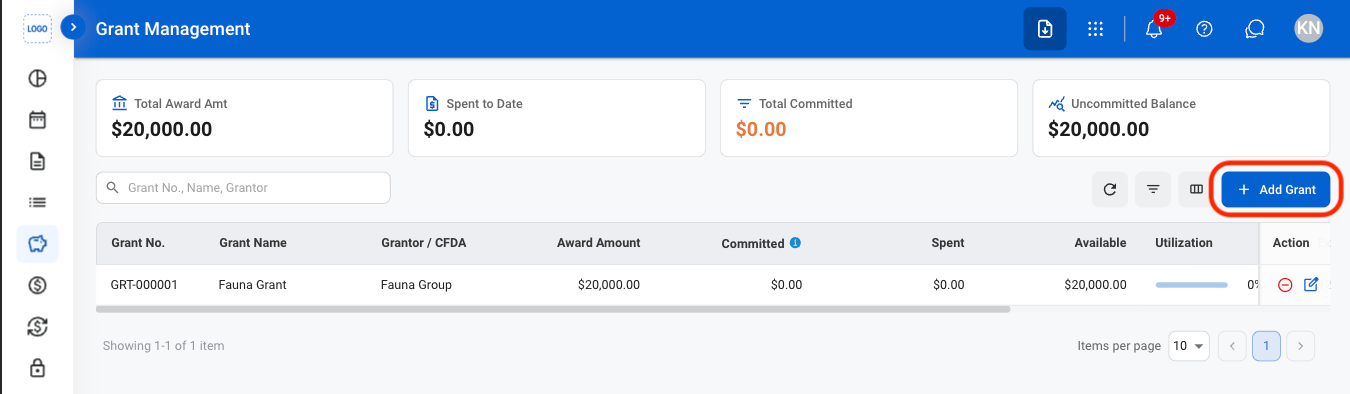Click the Add Grant button
Screen dimensions: 1350x394
(x=1275, y=189)
